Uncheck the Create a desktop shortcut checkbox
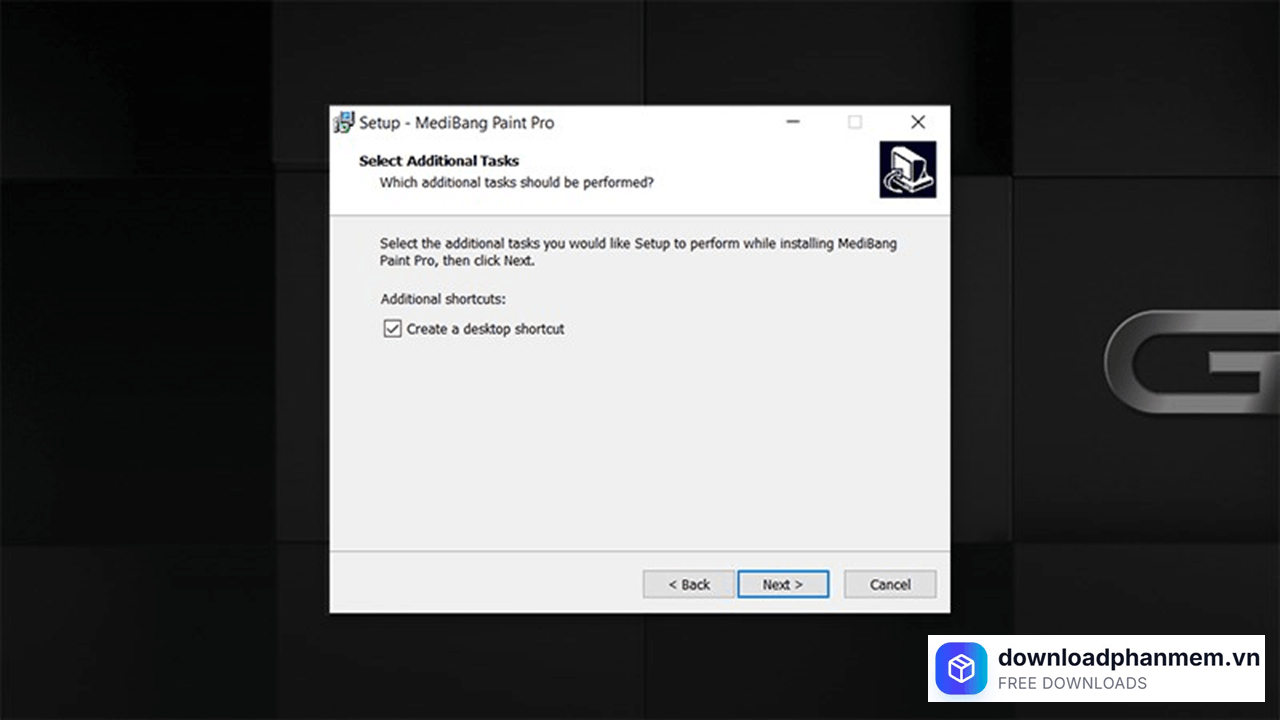The width and height of the screenshot is (1280, 720). (392, 329)
